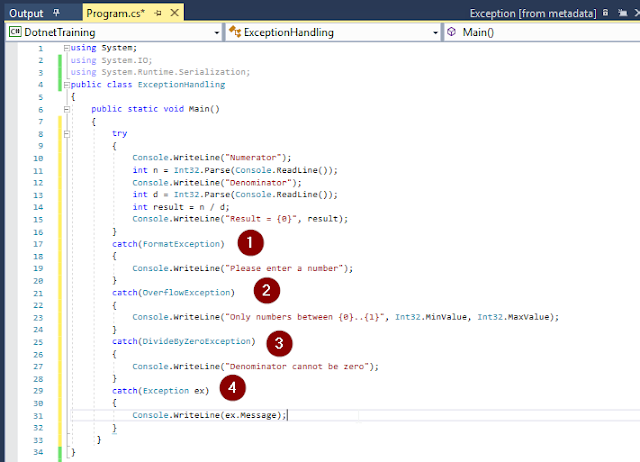Switch to the Output tab
This screenshot has height=462, width=640.
click(26, 13)
